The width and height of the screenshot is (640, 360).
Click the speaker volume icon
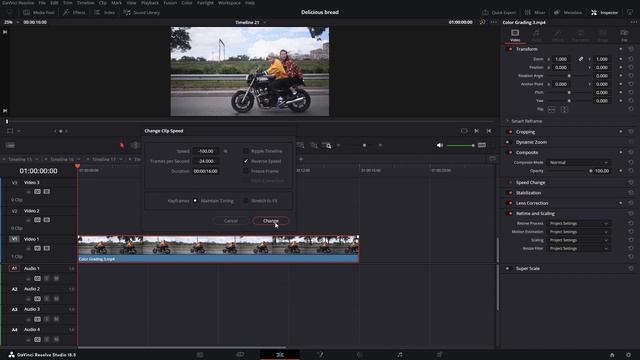tap(440, 145)
